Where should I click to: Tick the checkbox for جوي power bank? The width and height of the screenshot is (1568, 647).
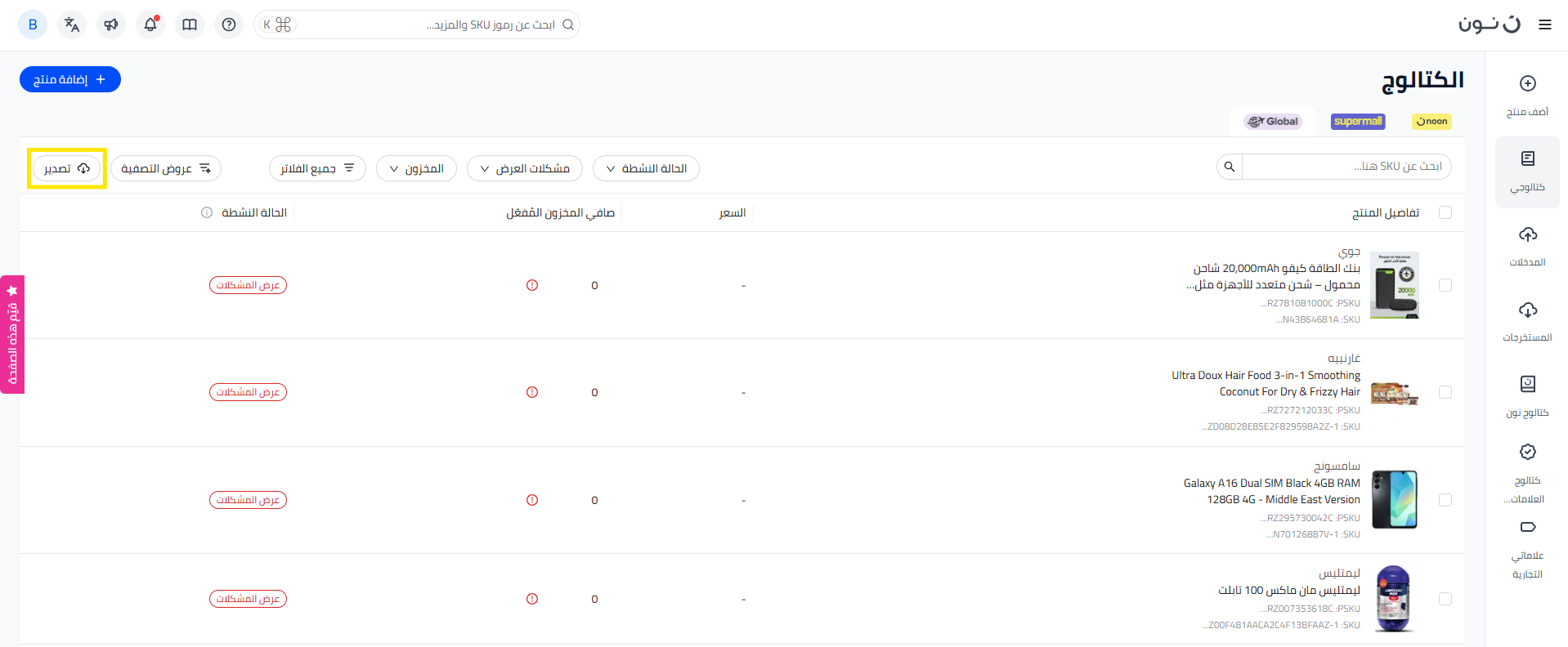(1445, 285)
